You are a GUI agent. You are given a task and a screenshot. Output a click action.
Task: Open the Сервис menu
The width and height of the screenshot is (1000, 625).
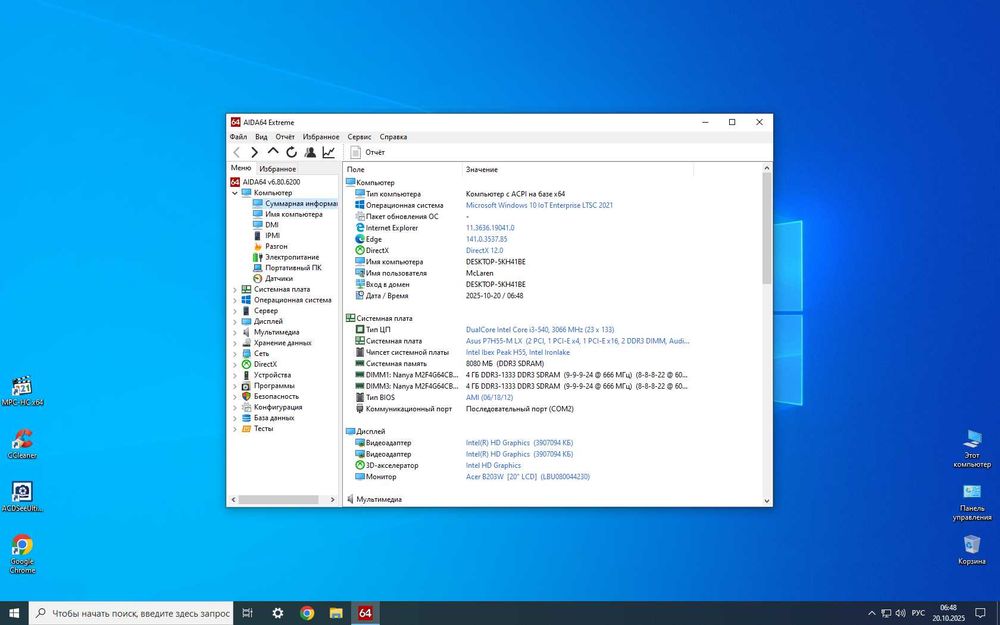click(359, 136)
